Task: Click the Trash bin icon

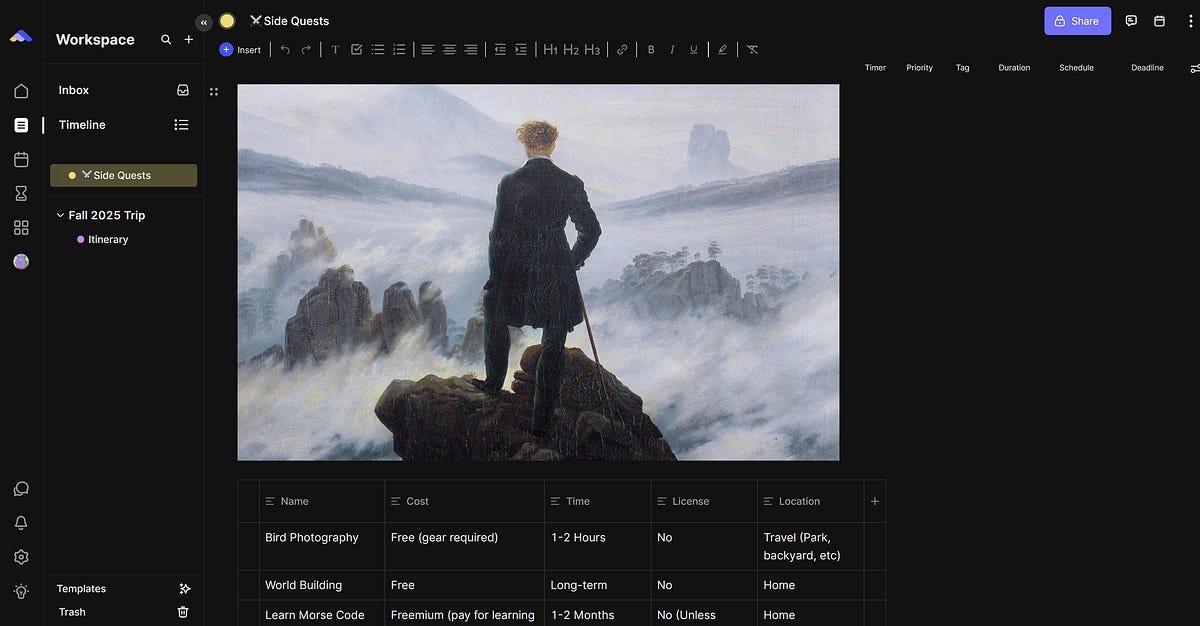Action: pyautogui.click(x=183, y=612)
